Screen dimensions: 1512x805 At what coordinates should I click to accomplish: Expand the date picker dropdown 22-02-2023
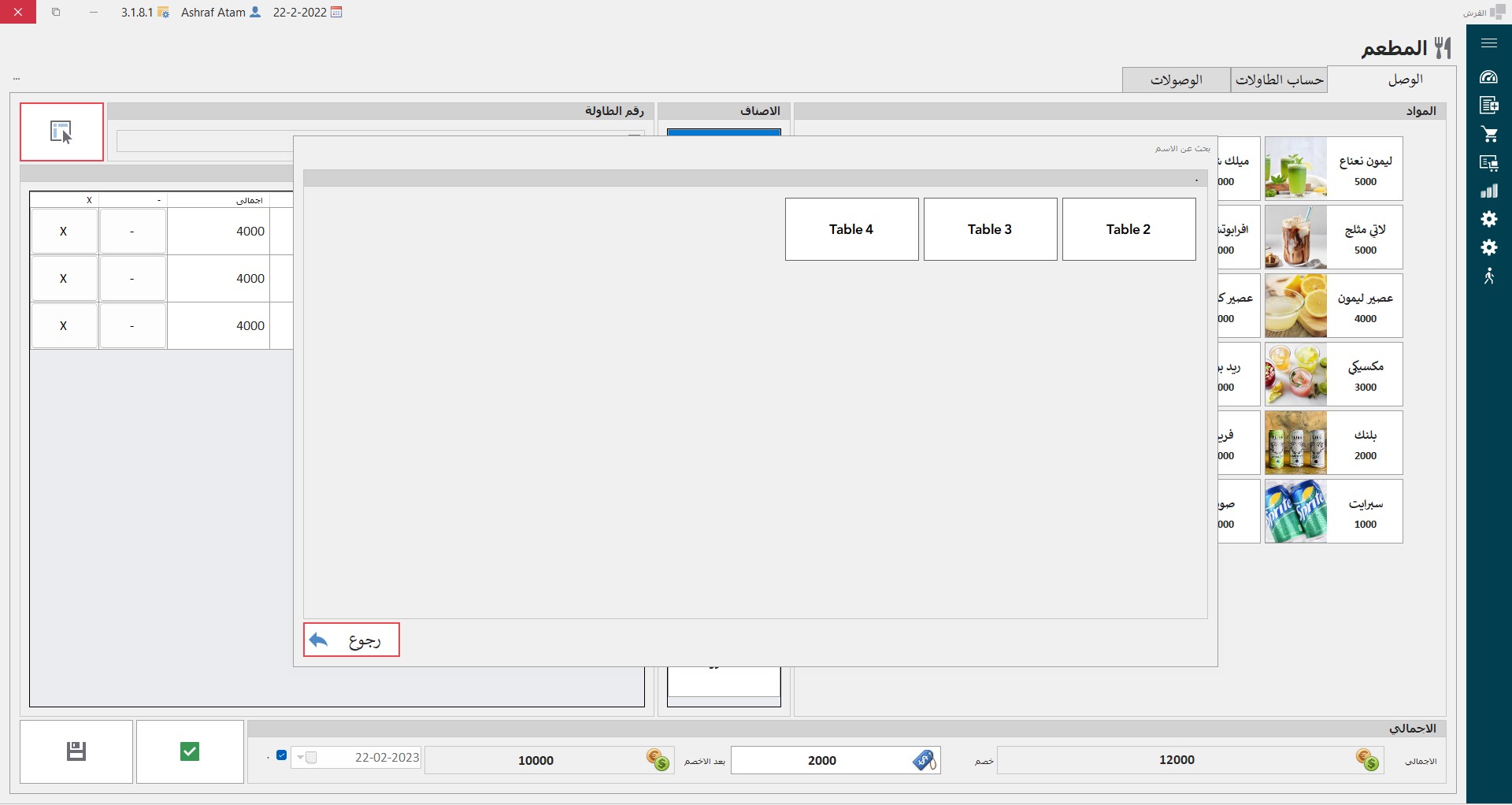click(x=300, y=758)
